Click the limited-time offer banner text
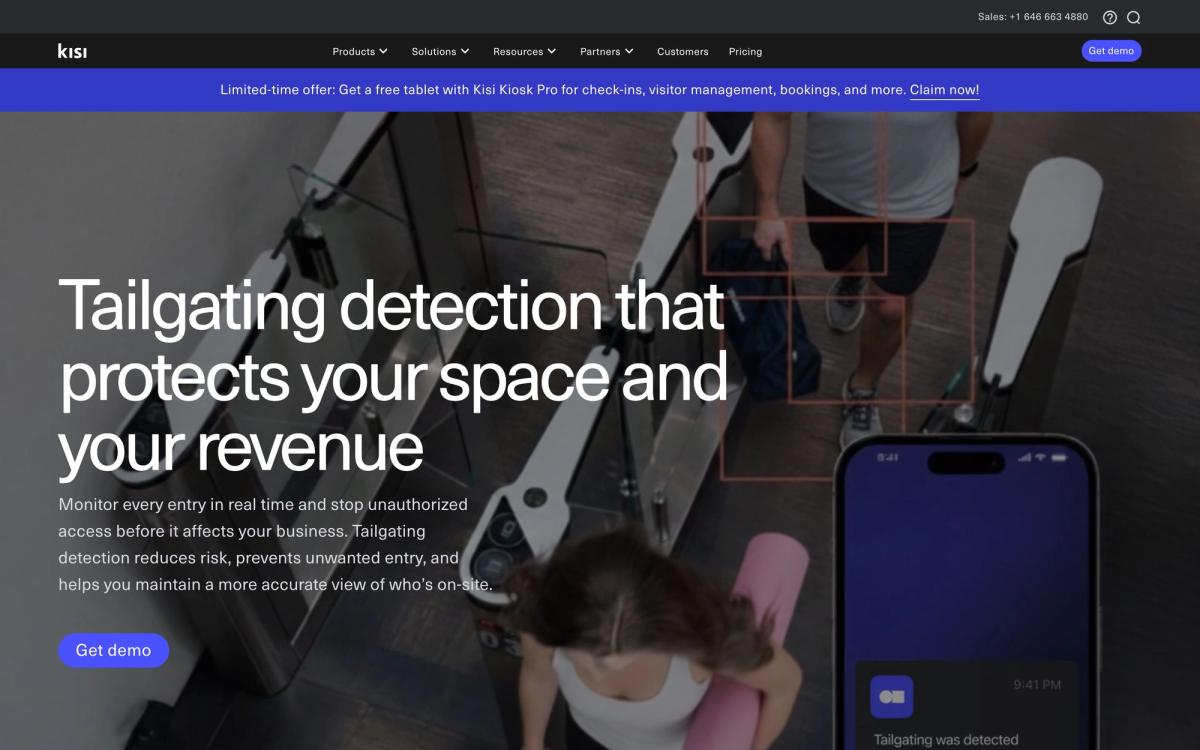This screenshot has height=750, width=1200. 562,90
